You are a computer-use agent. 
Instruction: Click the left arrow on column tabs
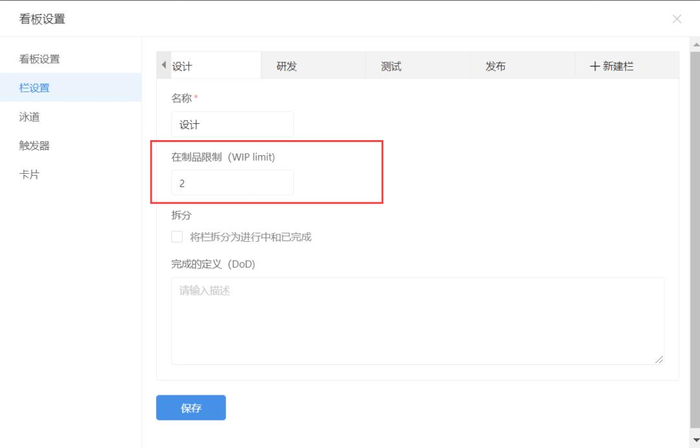pos(164,65)
